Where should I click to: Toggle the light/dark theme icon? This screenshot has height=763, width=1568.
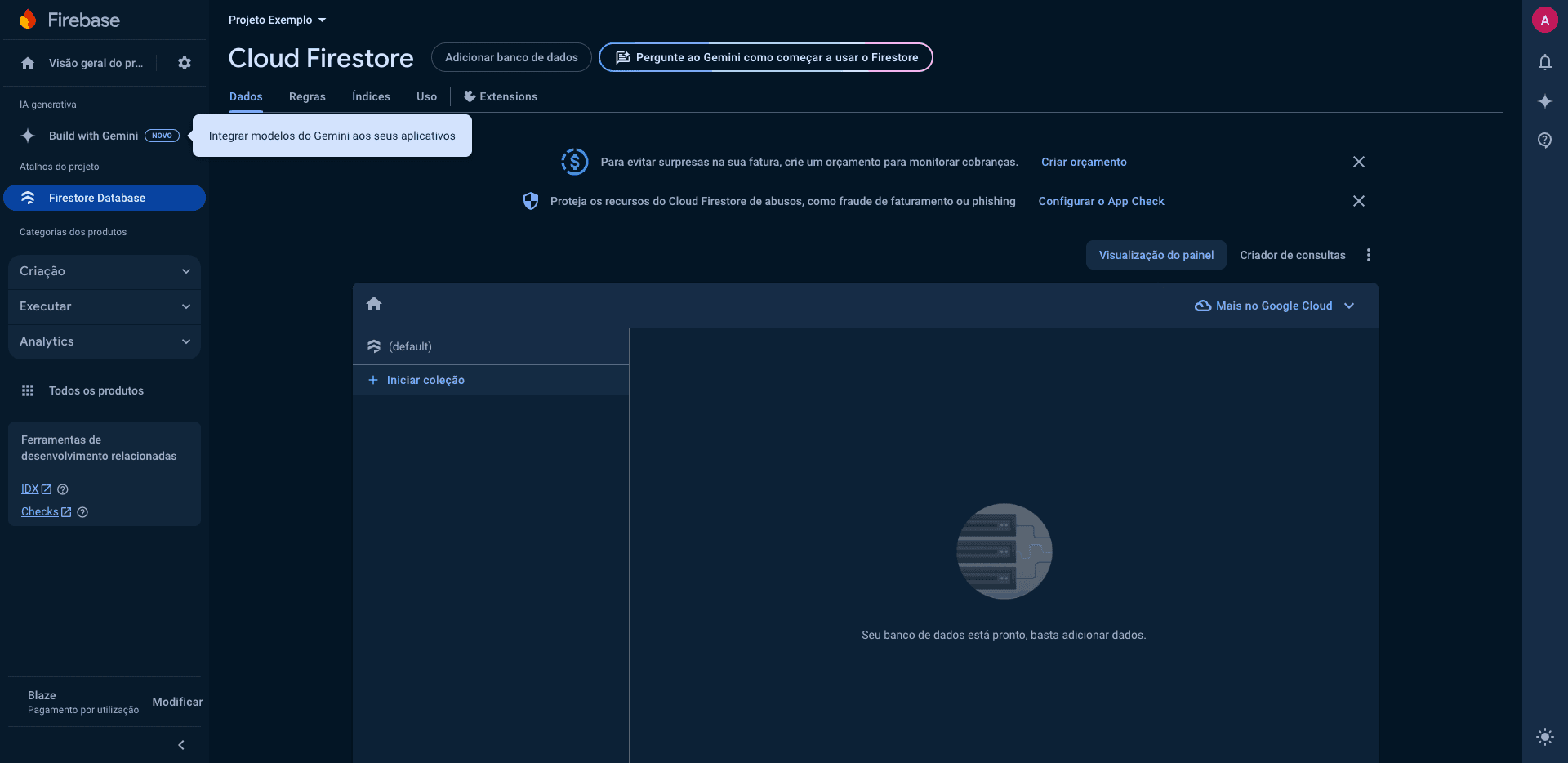1545,737
